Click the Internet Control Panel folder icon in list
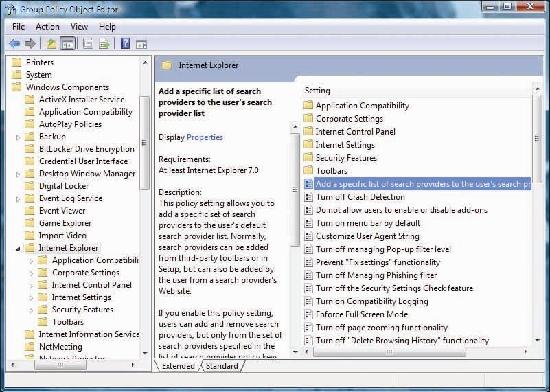Image resolution: width=550 pixels, height=392 pixels. [308, 131]
